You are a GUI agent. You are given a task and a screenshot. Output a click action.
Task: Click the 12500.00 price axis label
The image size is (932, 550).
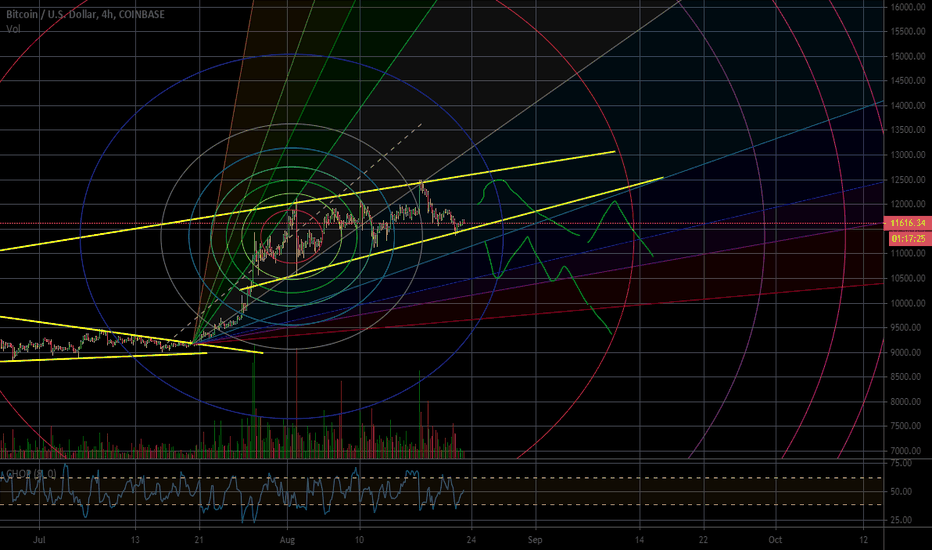tap(908, 180)
